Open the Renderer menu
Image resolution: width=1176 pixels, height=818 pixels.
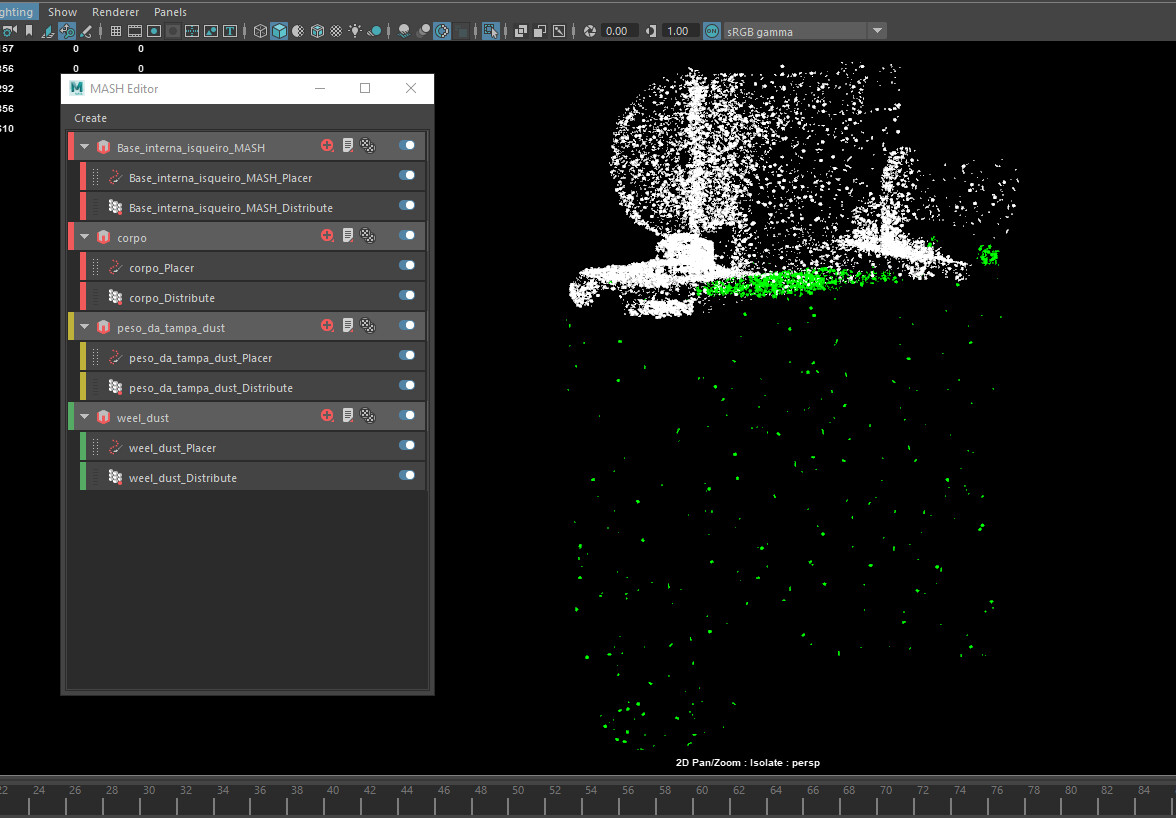coord(115,11)
